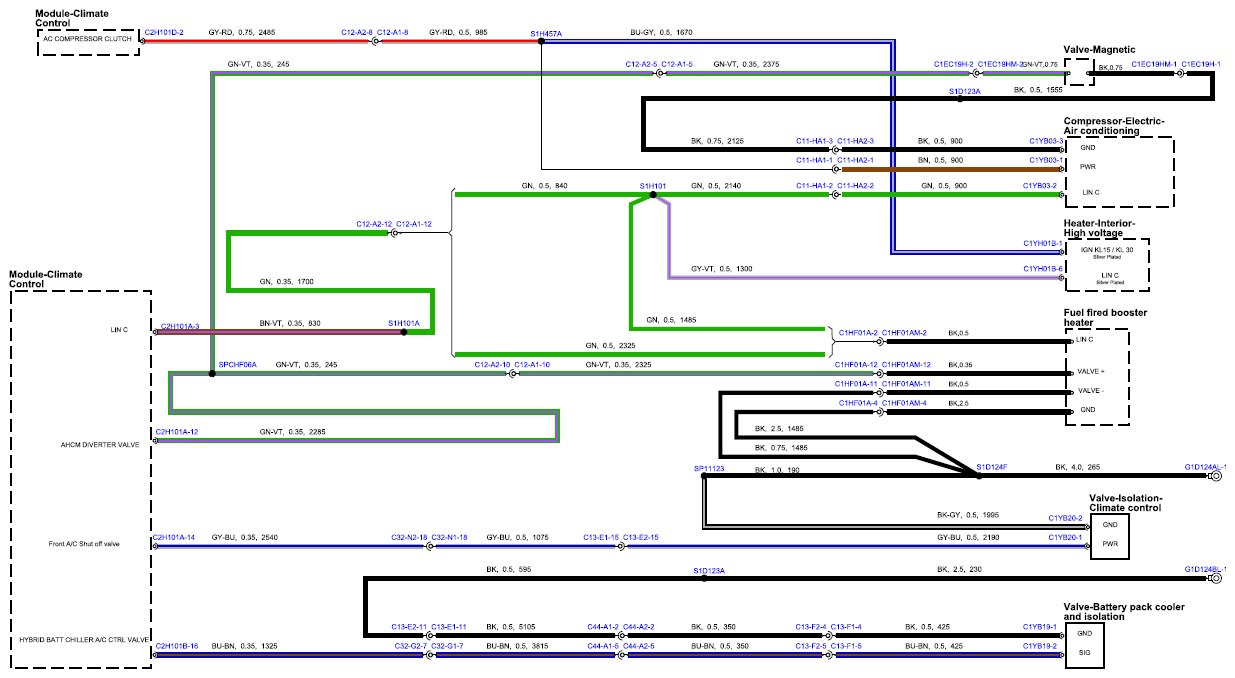1235x678 pixels.
Task: Open splice reference S1D124F
Action: [991, 468]
